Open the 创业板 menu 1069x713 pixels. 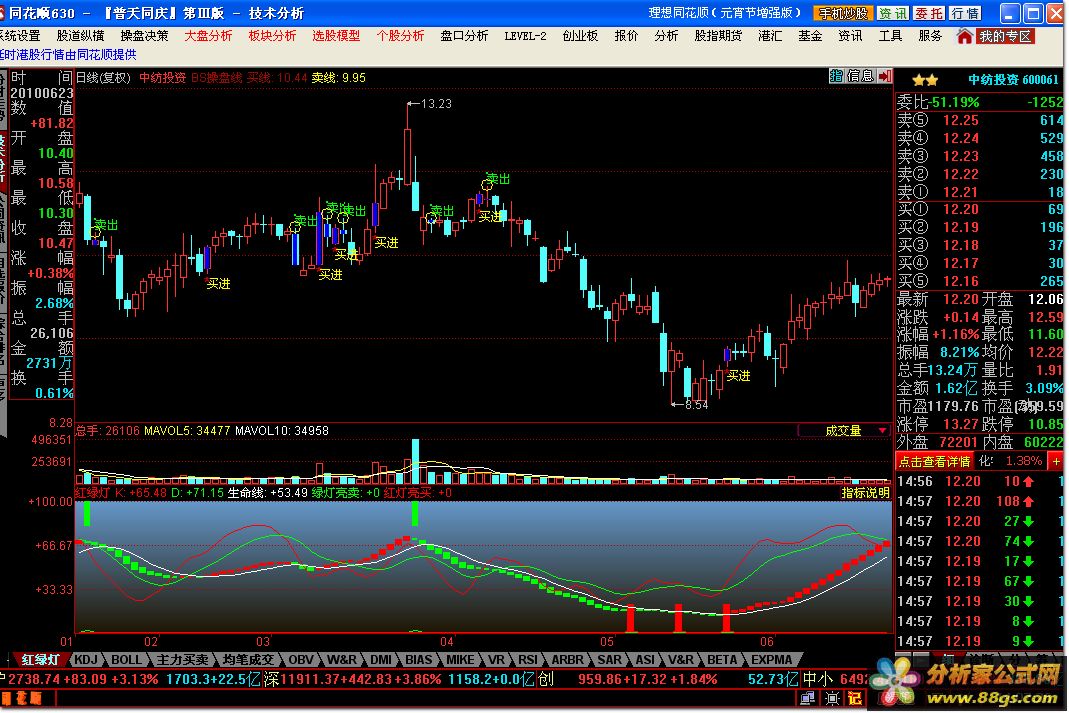coord(580,36)
